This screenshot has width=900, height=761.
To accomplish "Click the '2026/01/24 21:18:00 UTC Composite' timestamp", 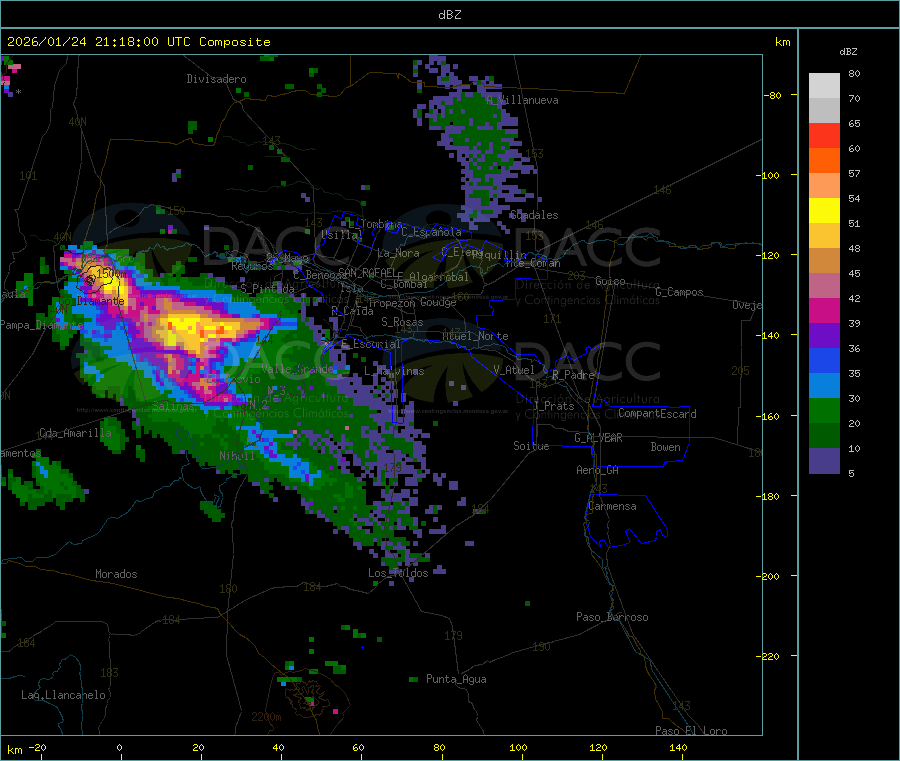I will click(x=138, y=42).
